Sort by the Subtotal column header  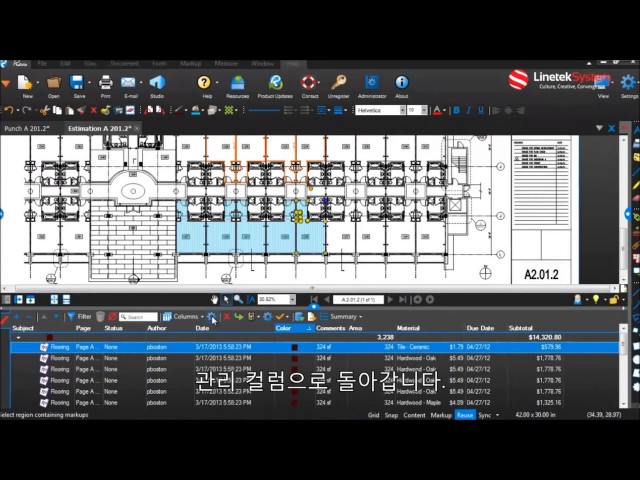pos(520,328)
